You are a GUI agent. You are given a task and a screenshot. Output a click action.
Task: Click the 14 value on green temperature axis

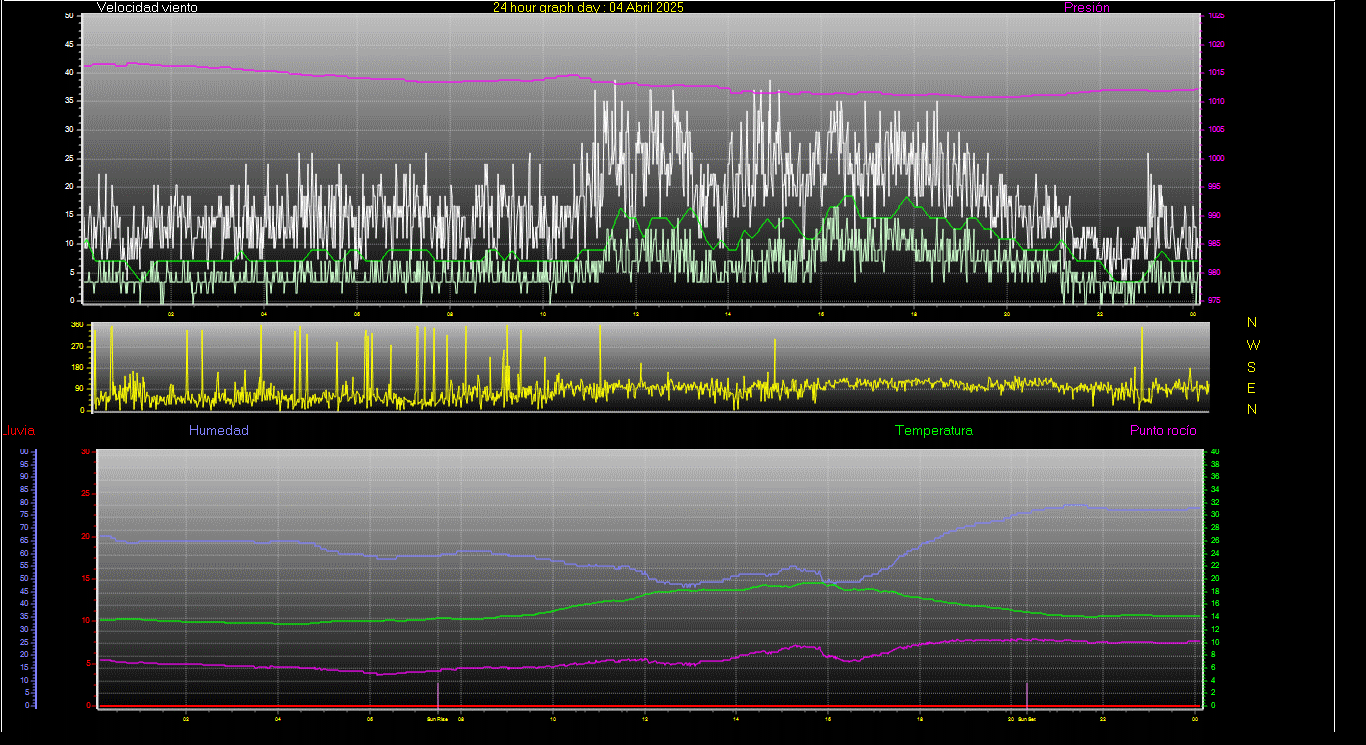click(1215, 617)
